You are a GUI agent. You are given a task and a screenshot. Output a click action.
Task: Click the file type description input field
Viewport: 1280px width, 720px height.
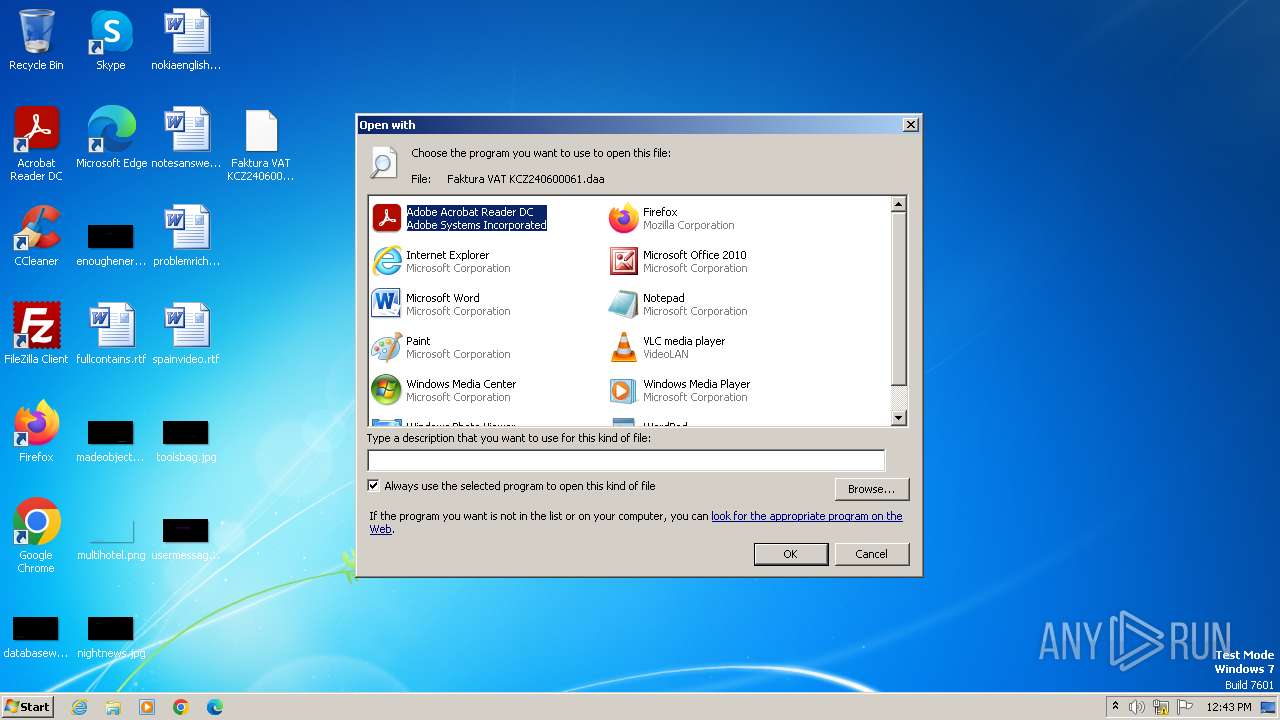(x=626, y=460)
